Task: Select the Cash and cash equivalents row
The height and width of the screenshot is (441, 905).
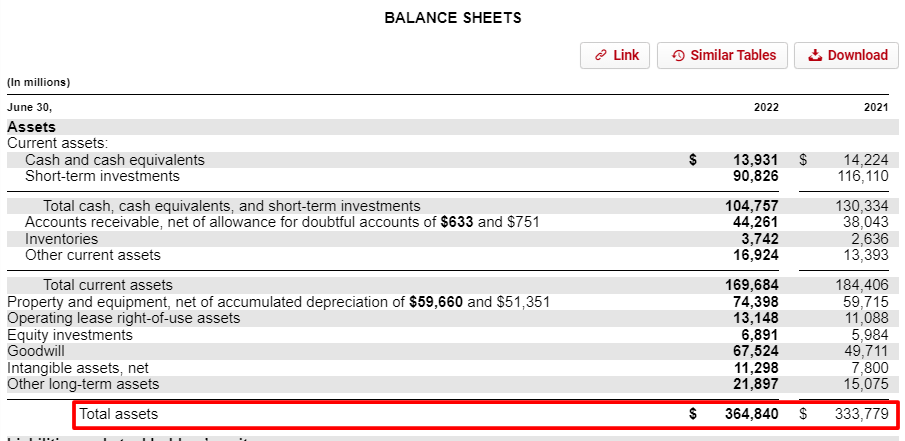Action: click(x=115, y=160)
